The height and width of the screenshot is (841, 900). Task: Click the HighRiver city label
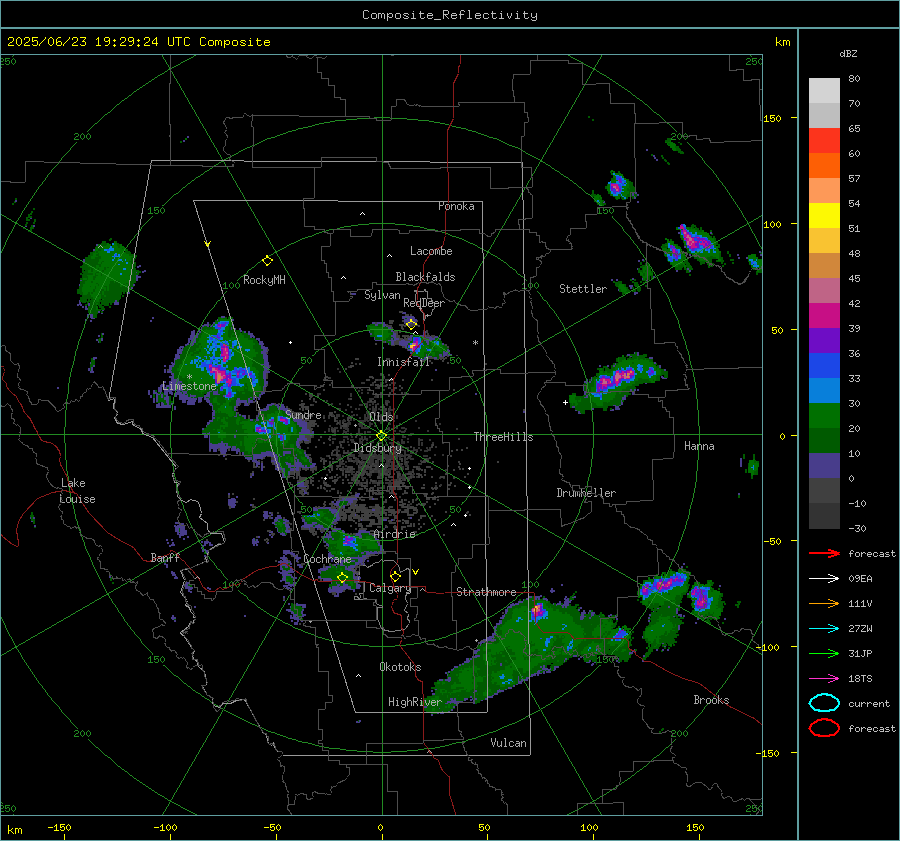click(x=415, y=702)
